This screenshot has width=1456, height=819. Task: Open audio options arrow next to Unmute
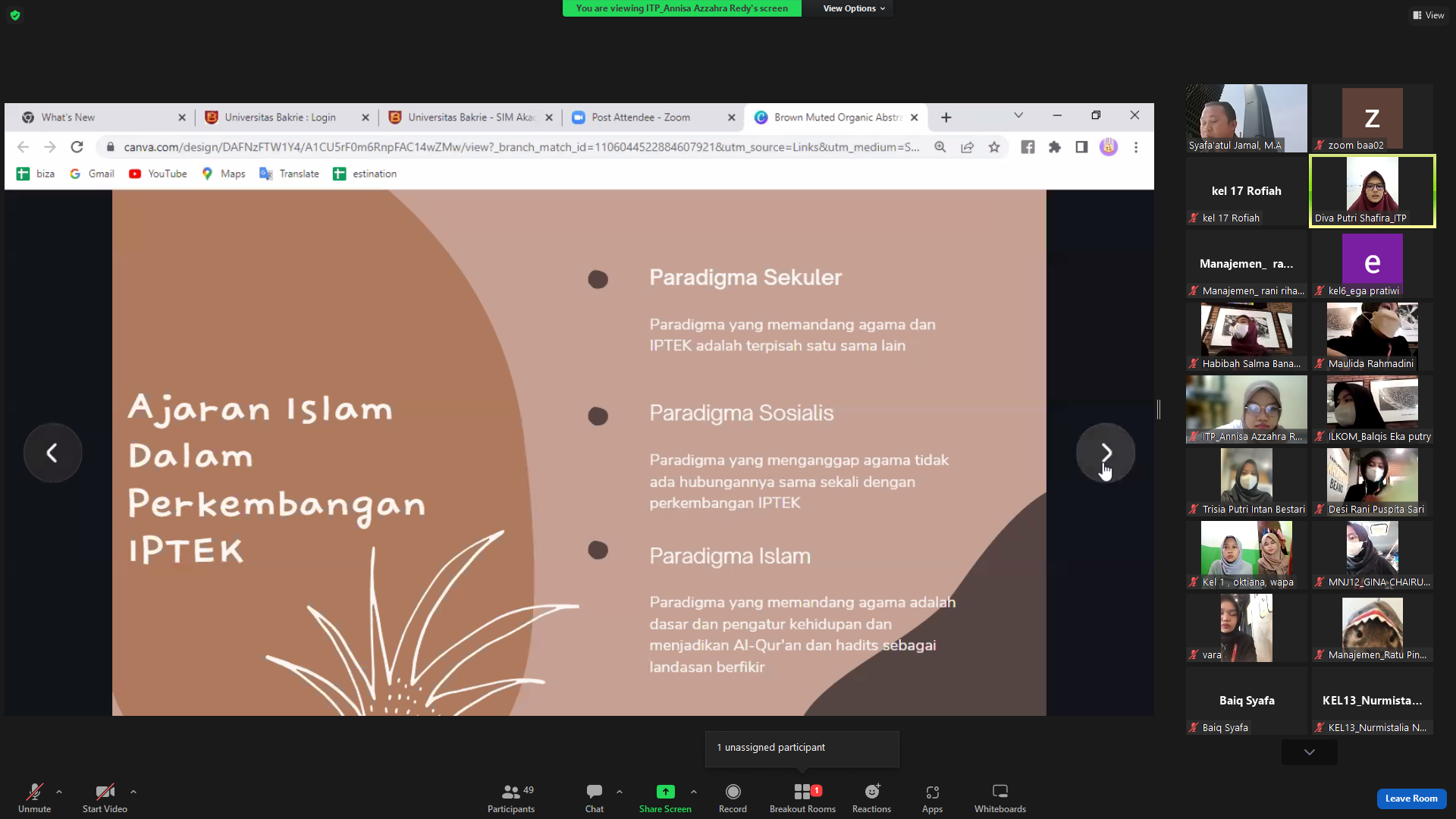point(59,792)
